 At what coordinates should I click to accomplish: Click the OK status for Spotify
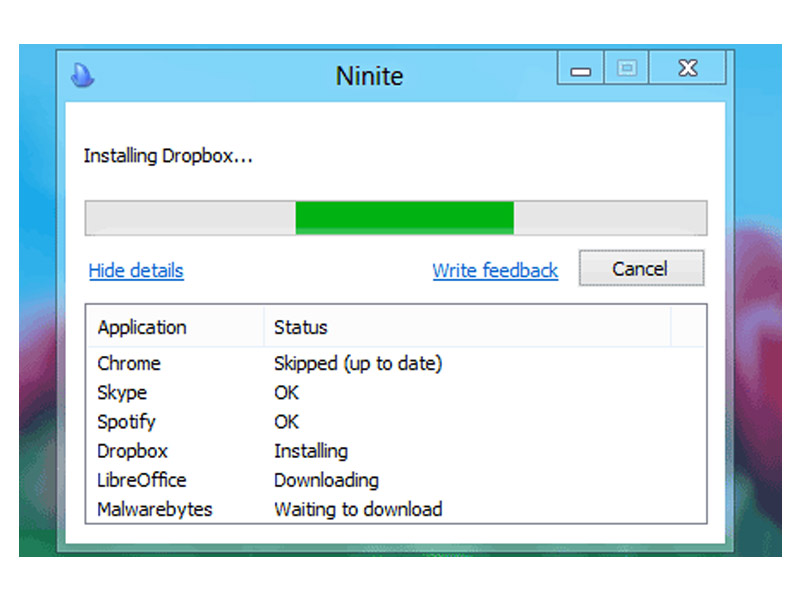point(286,421)
